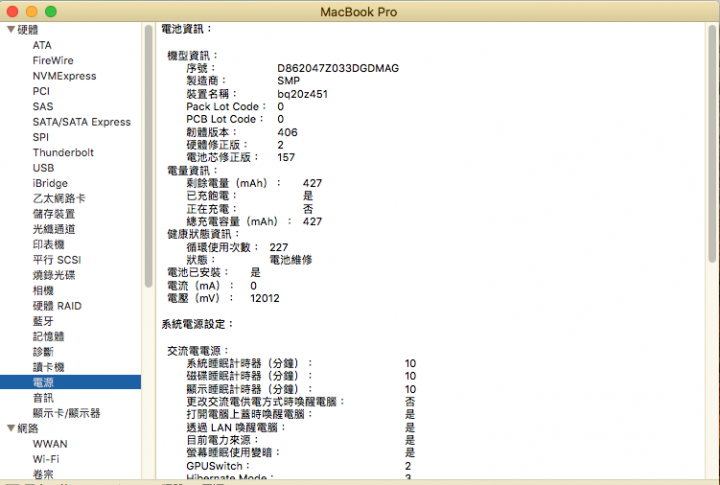Open SATA/SATA Express entry
This screenshot has height=485, width=720.
(82, 122)
